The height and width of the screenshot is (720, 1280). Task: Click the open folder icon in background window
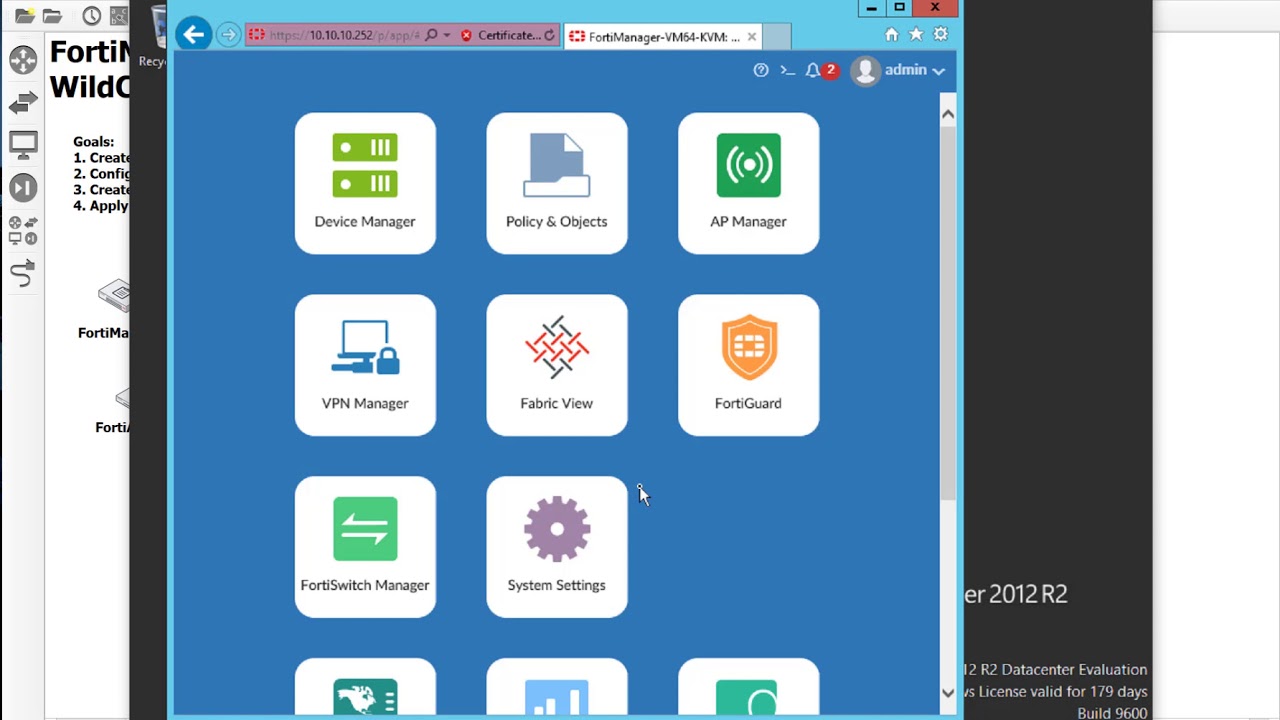tap(52, 16)
